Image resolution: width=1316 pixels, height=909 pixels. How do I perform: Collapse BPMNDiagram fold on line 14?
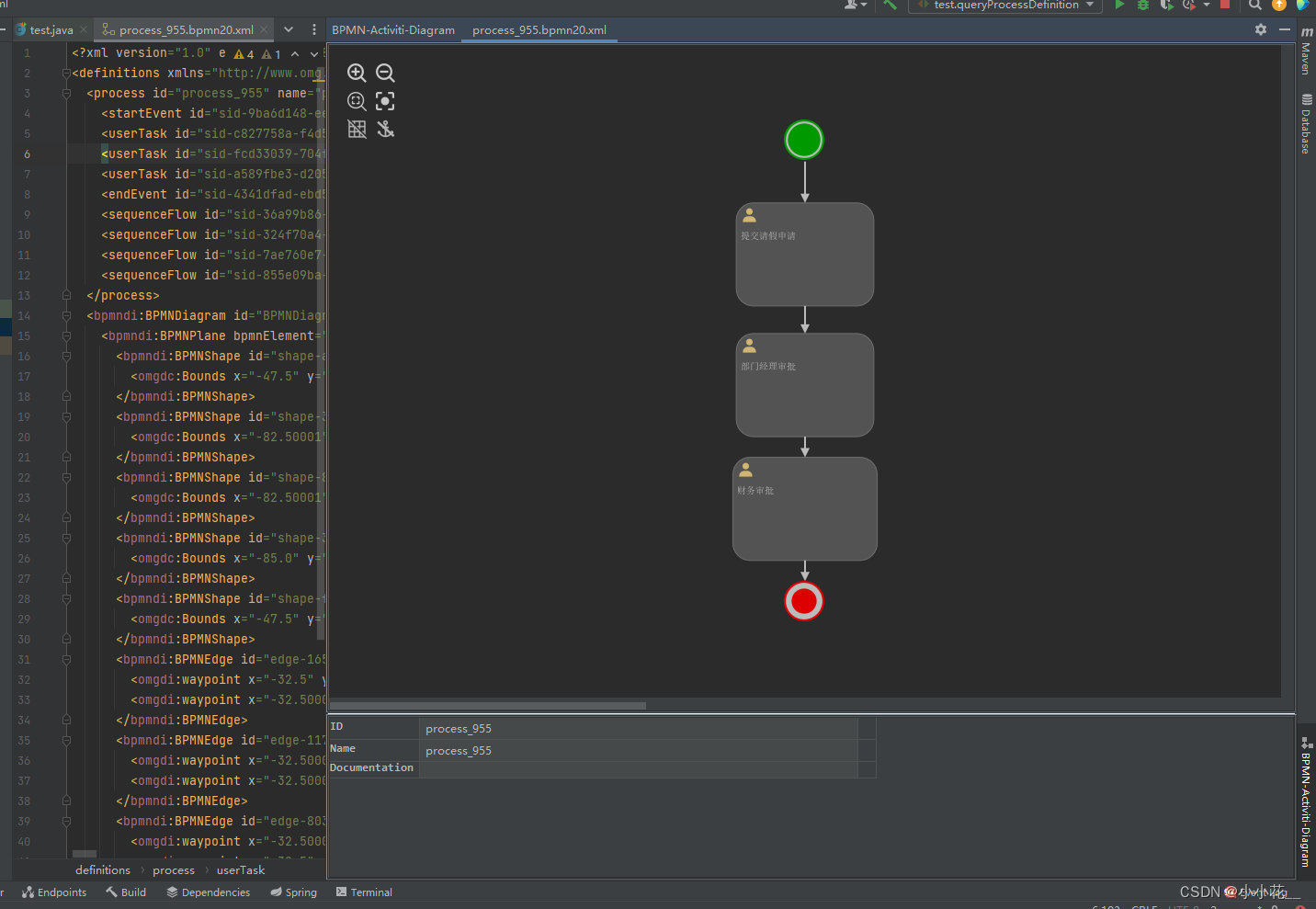coord(66,316)
